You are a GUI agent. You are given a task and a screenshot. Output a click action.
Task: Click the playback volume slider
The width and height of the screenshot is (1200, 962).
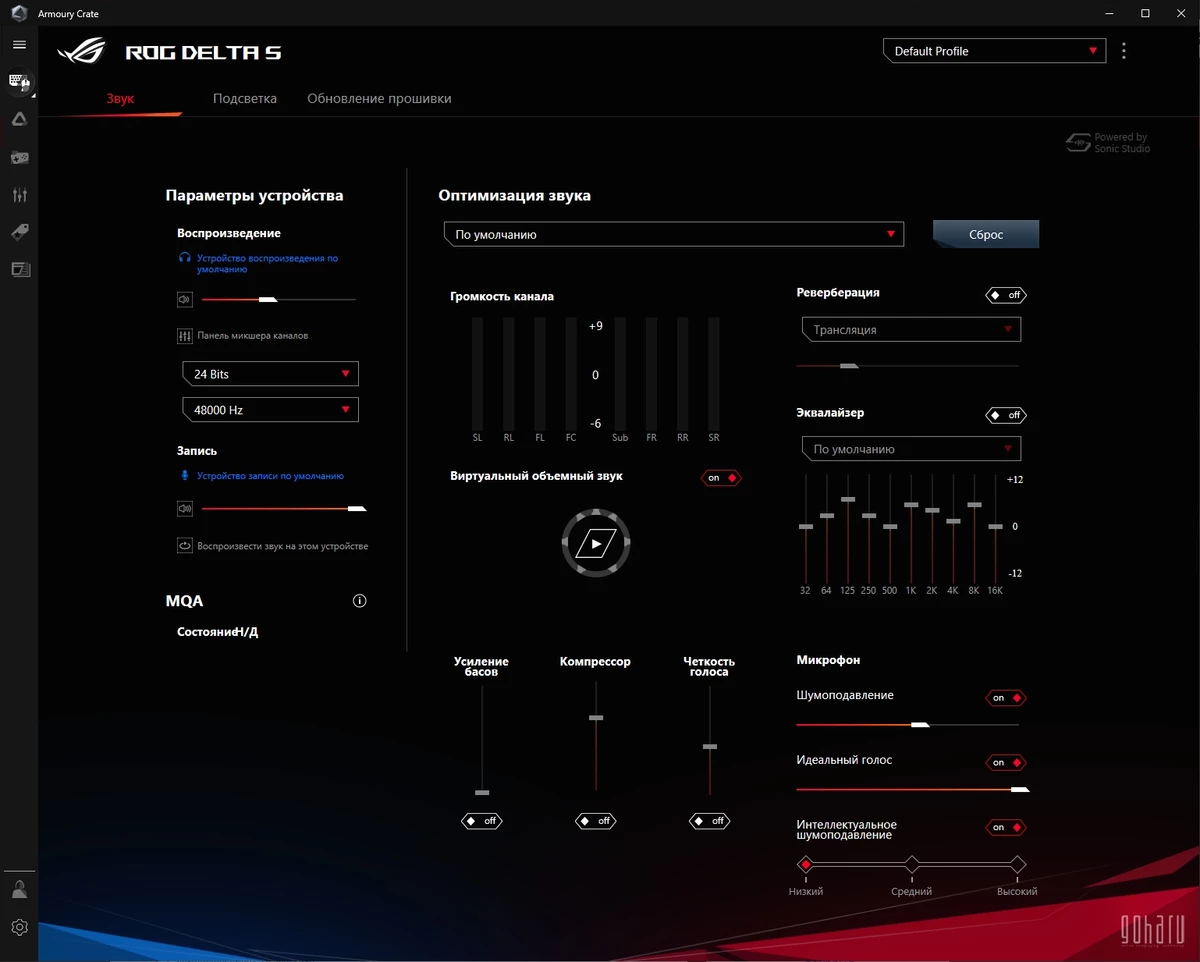(278, 299)
